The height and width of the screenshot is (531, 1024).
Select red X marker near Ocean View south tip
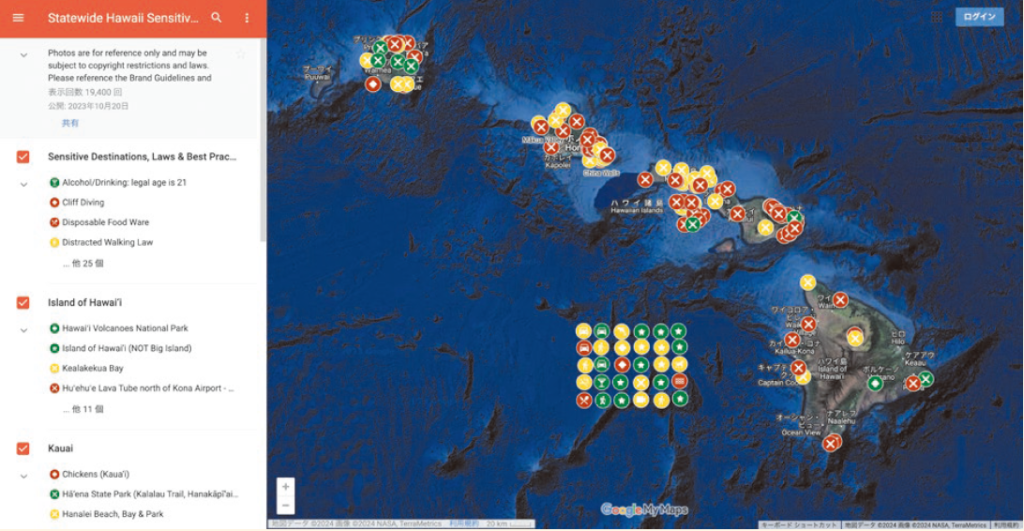point(830,444)
